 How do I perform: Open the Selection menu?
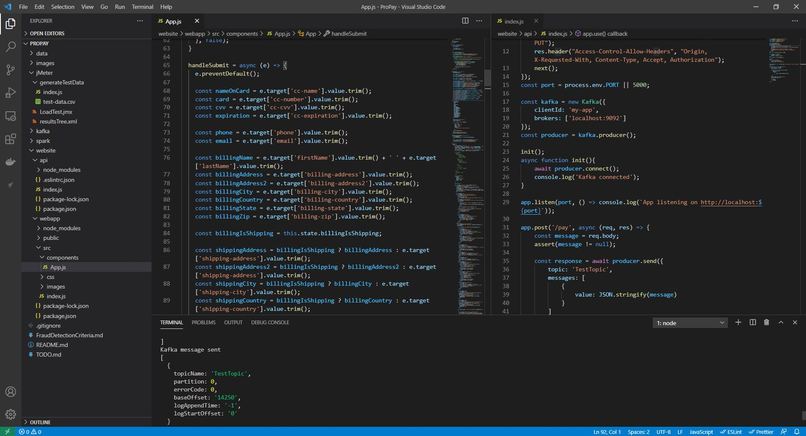tap(62, 7)
